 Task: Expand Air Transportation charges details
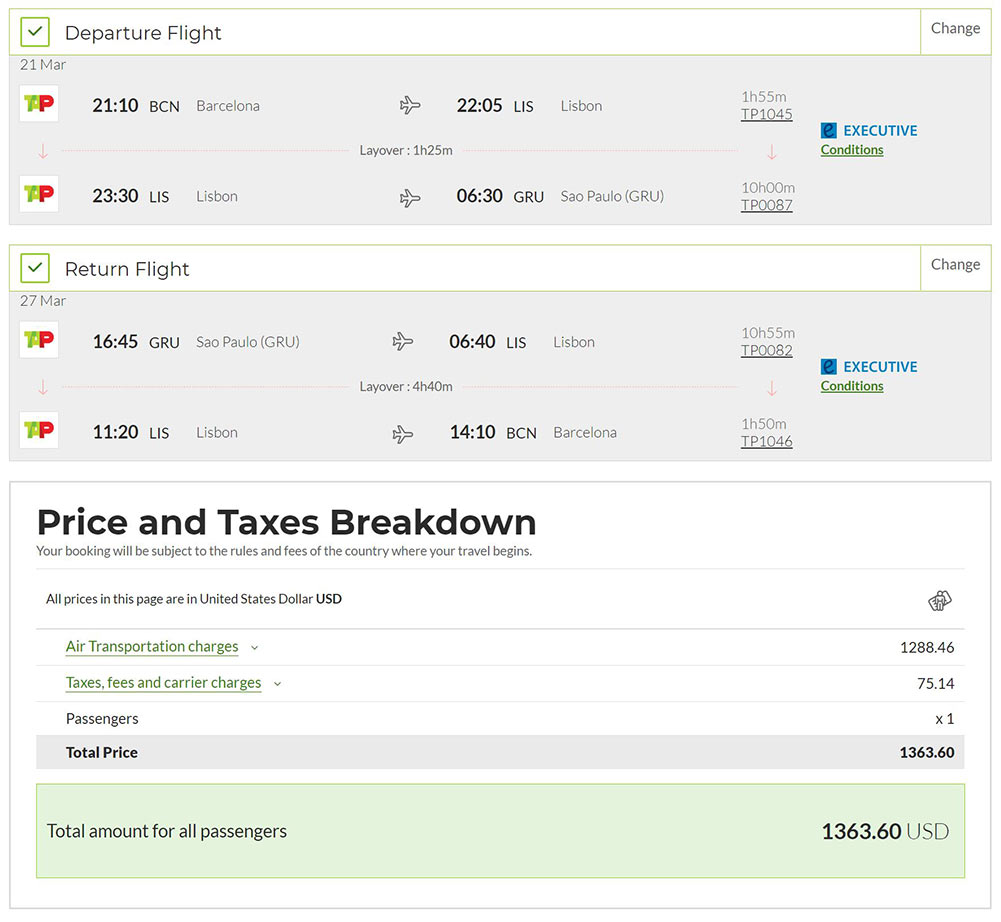(152, 647)
